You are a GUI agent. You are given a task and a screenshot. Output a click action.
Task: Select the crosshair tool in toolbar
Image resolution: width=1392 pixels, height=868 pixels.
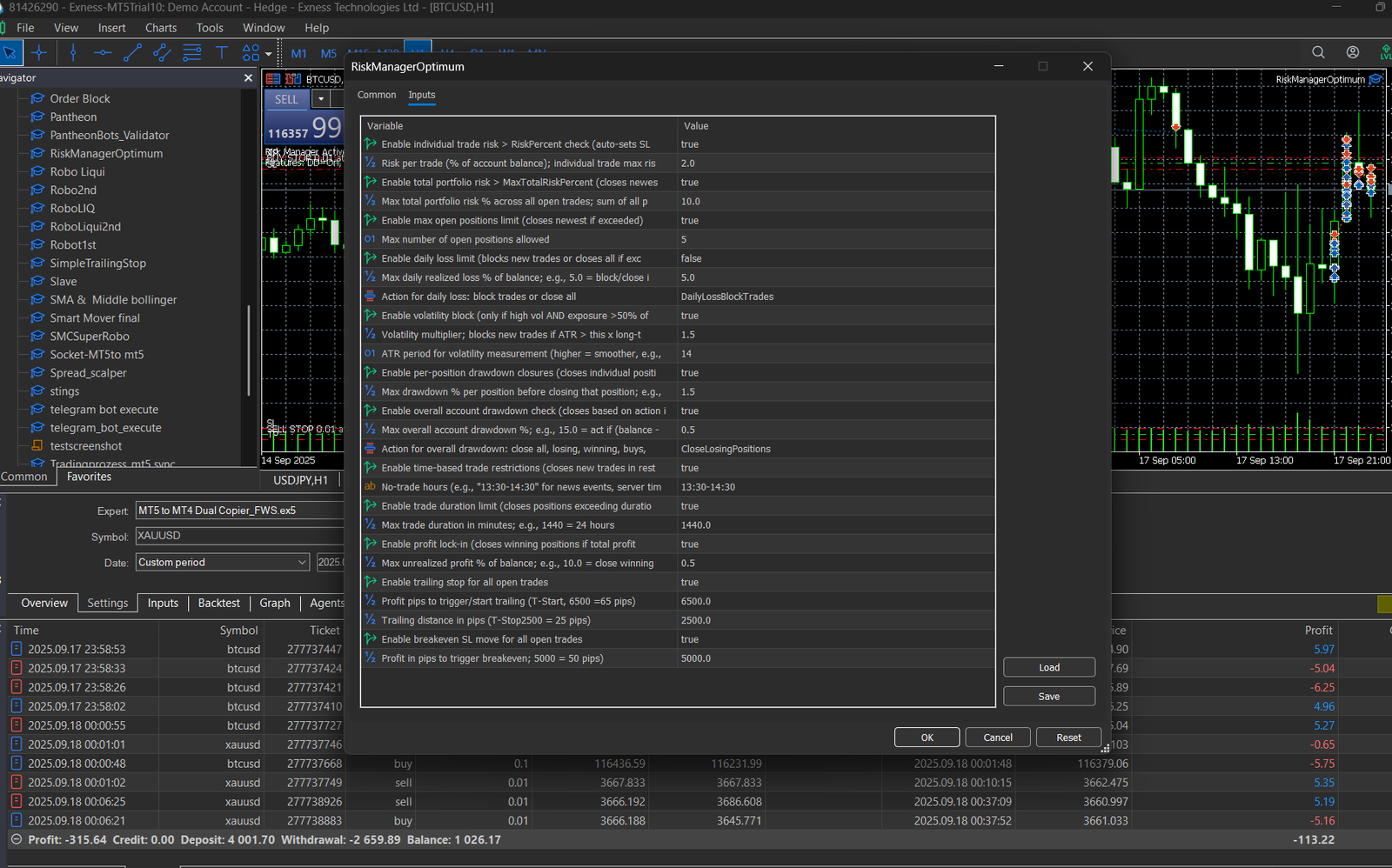click(x=39, y=53)
